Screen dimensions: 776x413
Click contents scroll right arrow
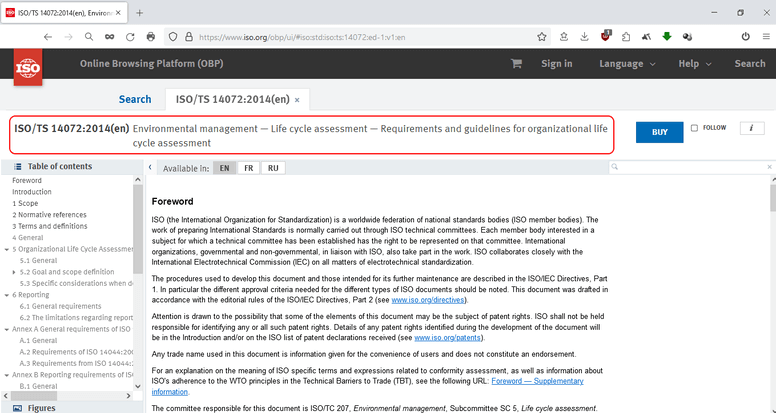pyautogui.click(x=128, y=396)
